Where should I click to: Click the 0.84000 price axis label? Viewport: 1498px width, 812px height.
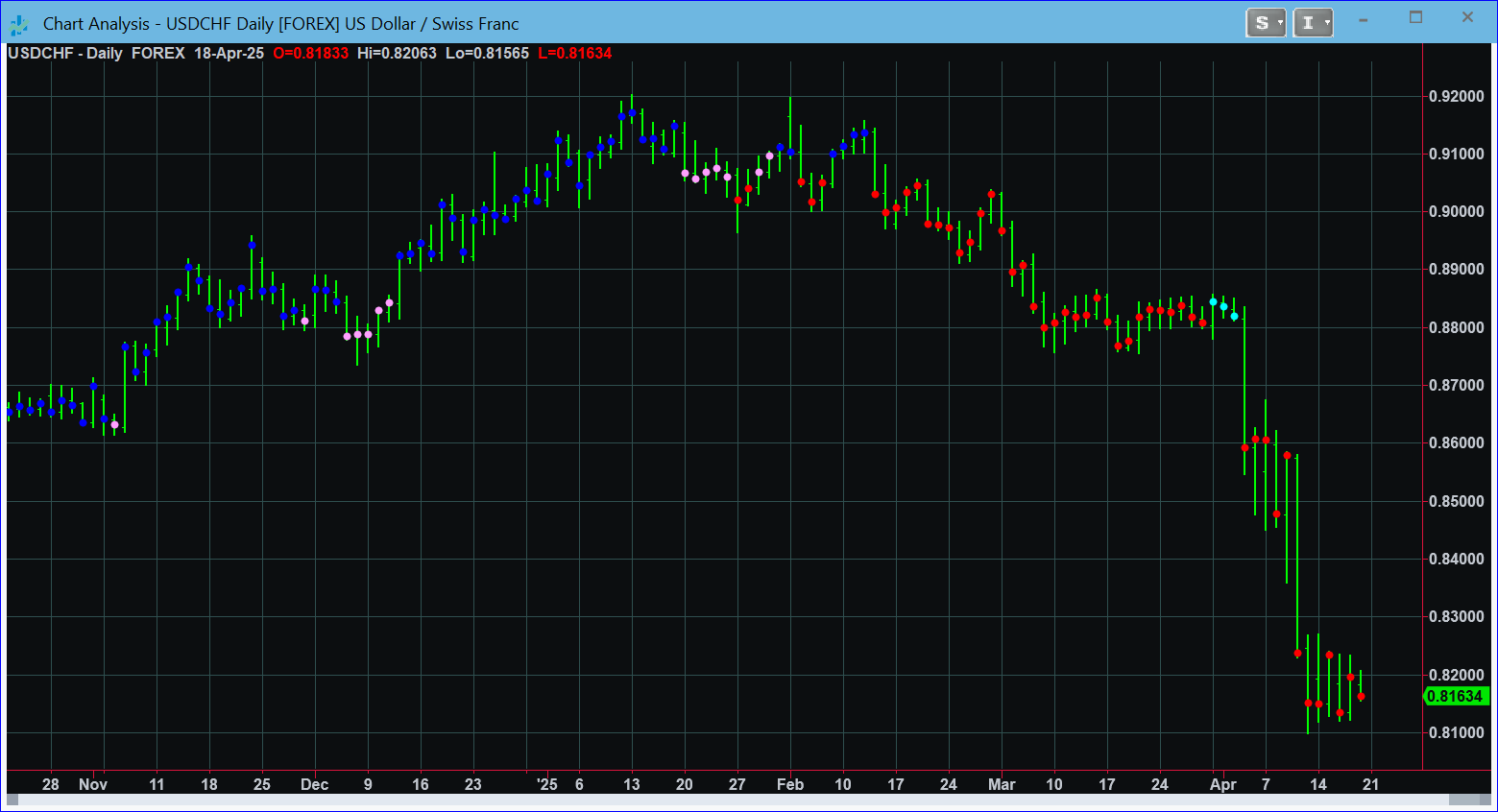click(x=1456, y=560)
